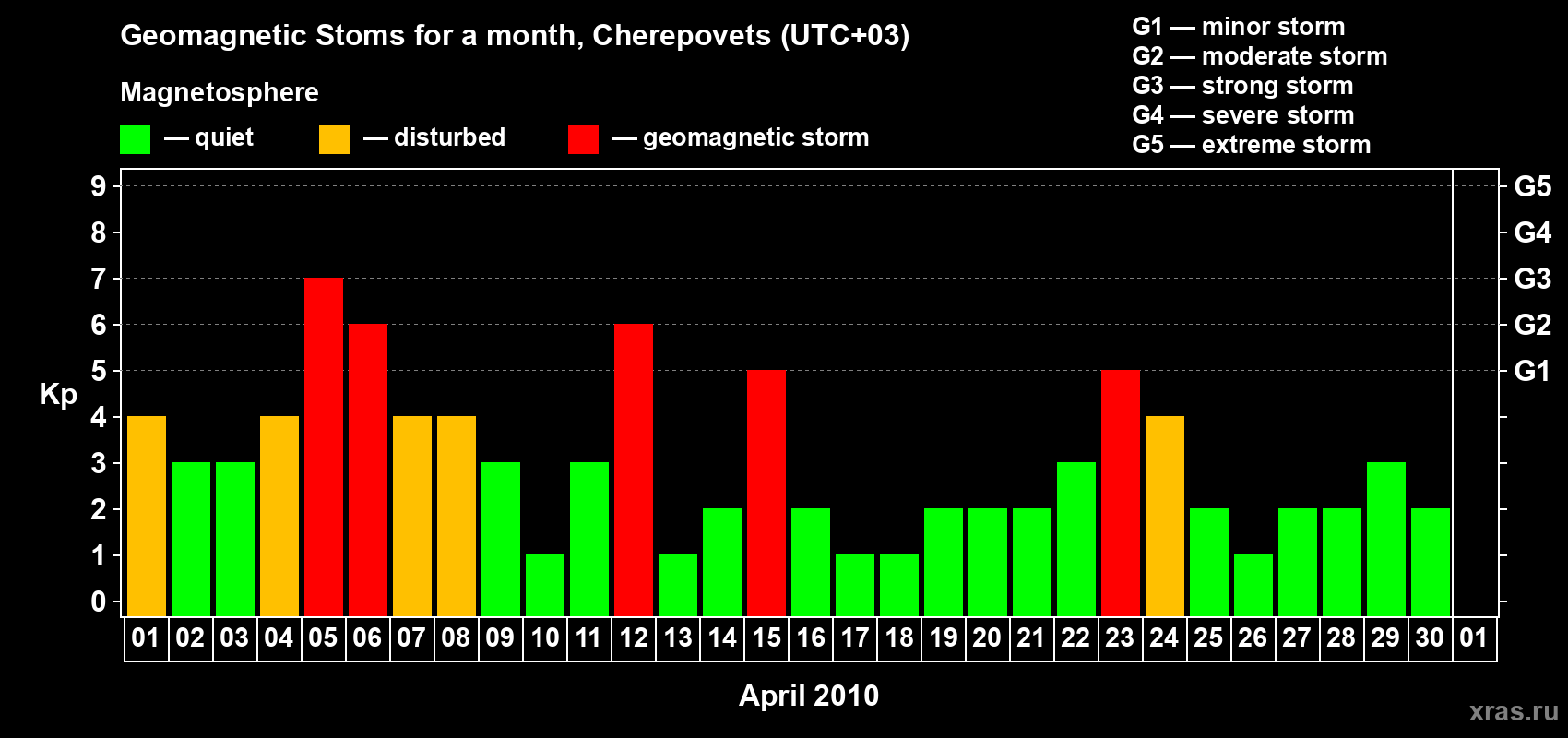Click the Kp value 9 on the left axis
The image size is (1568, 738).
pyautogui.click(x=99, y=186)
